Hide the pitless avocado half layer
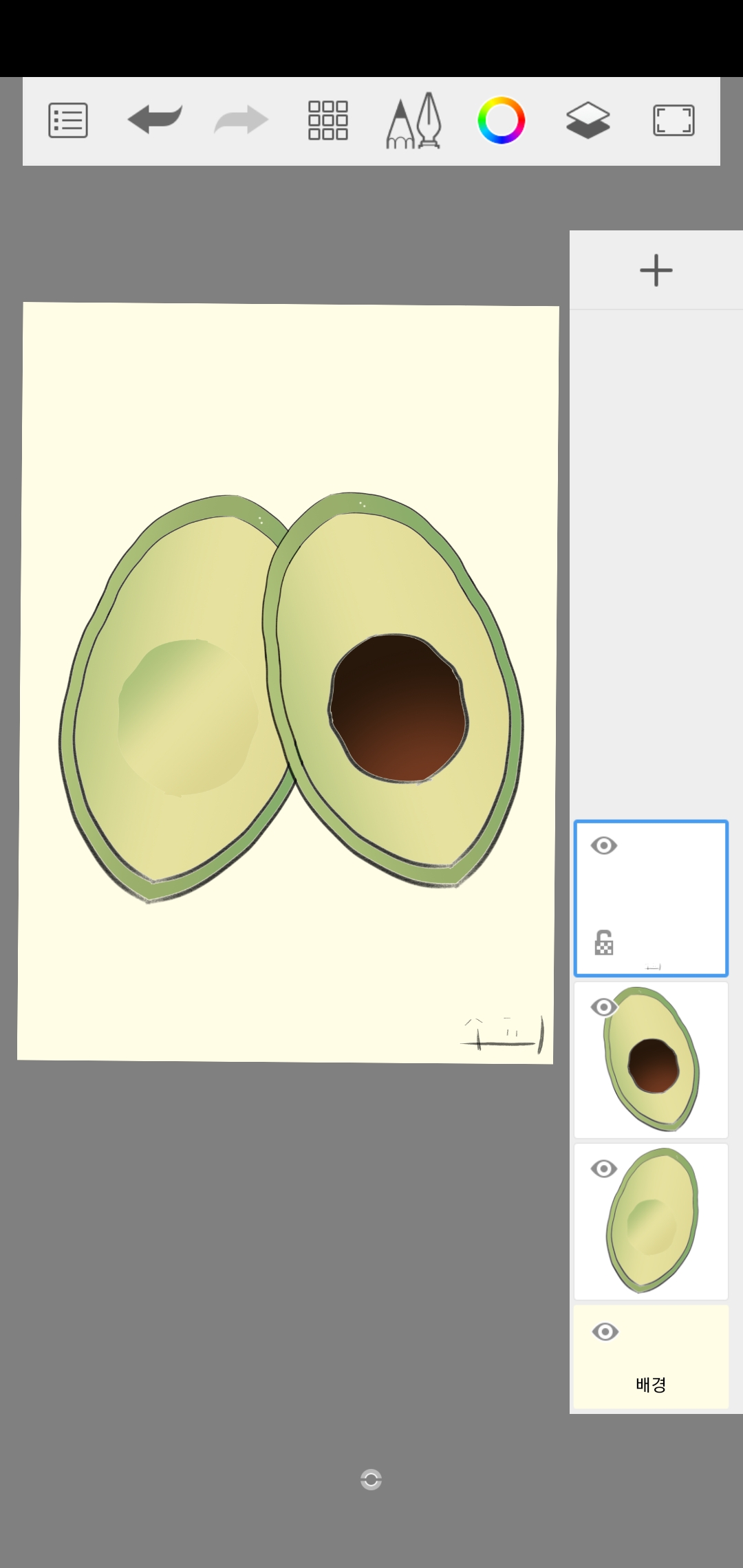The width and height of the screenshot is (743, 1568). tap(604, 1168)
